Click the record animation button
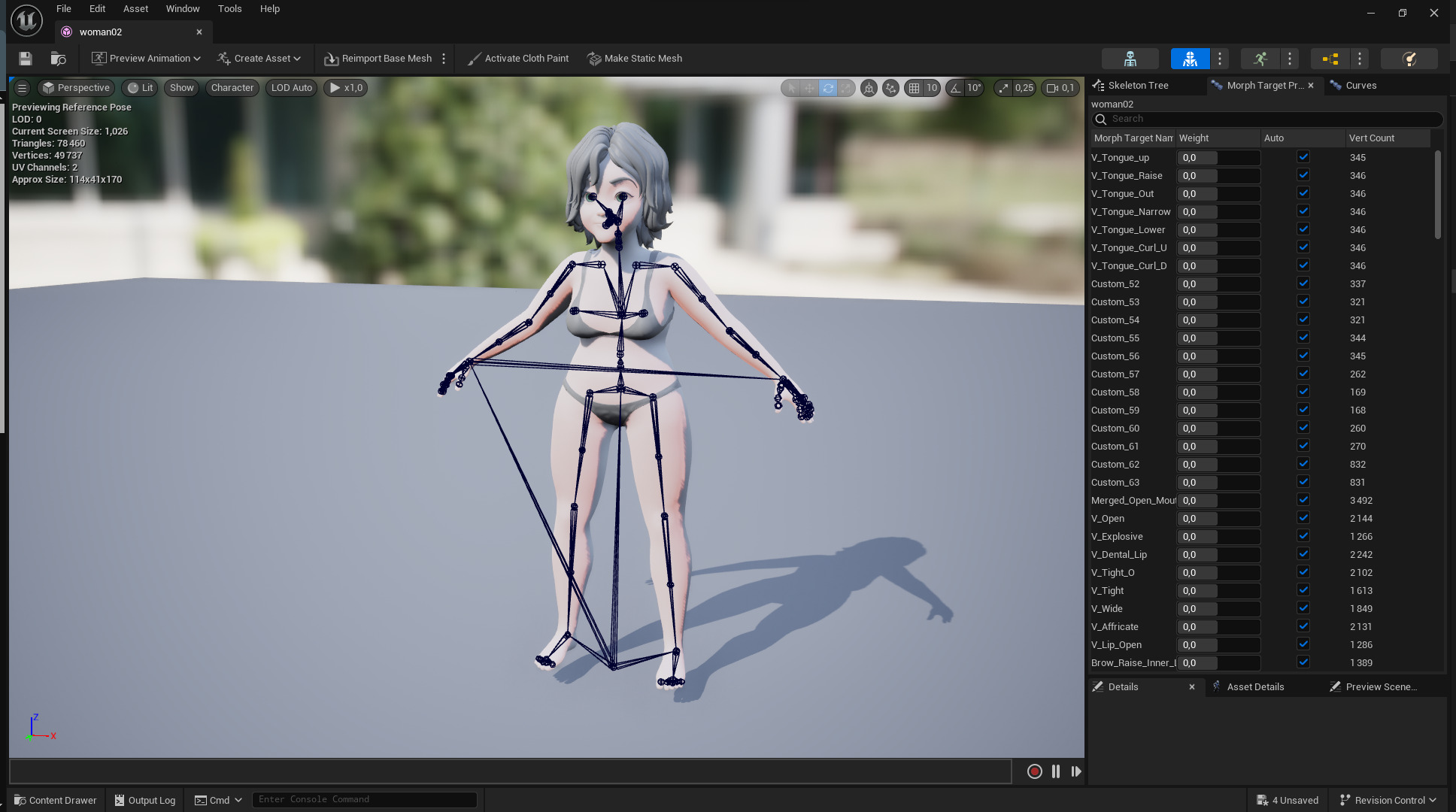1456x812 pixels. [x=1034, y=771]
